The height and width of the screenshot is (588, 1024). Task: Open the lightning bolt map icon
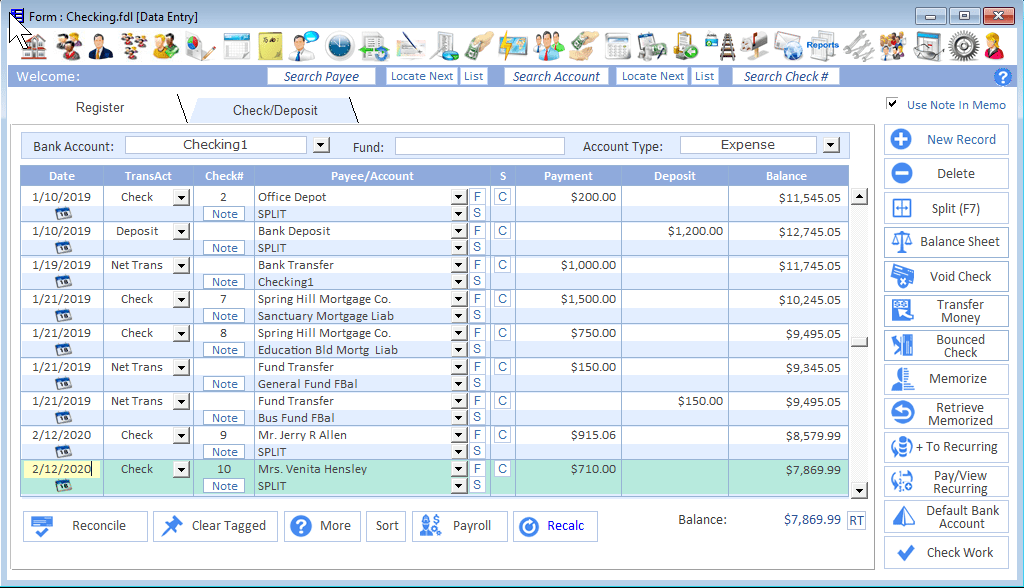pyautogui.click(x=513, y=46)
